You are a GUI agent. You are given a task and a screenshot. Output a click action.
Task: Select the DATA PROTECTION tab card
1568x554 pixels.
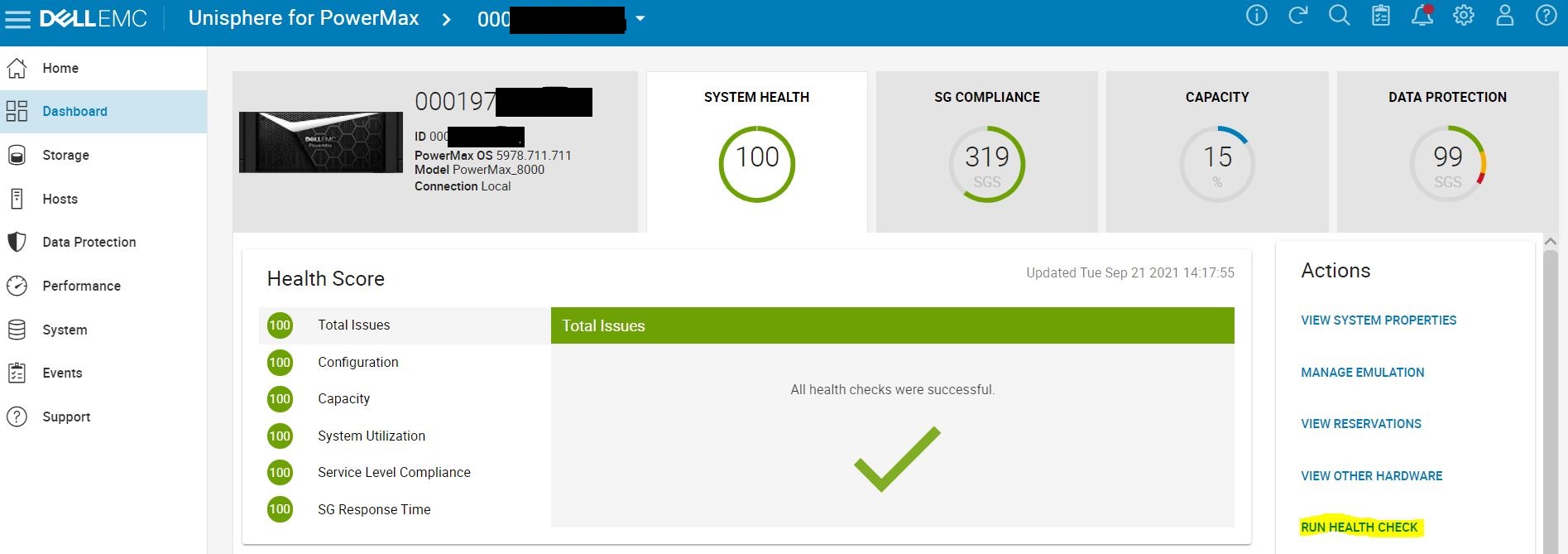click(1447, 152)
